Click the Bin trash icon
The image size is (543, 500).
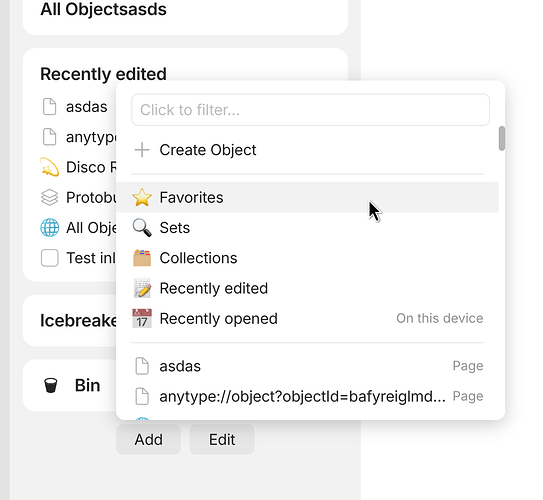point(51,385)
